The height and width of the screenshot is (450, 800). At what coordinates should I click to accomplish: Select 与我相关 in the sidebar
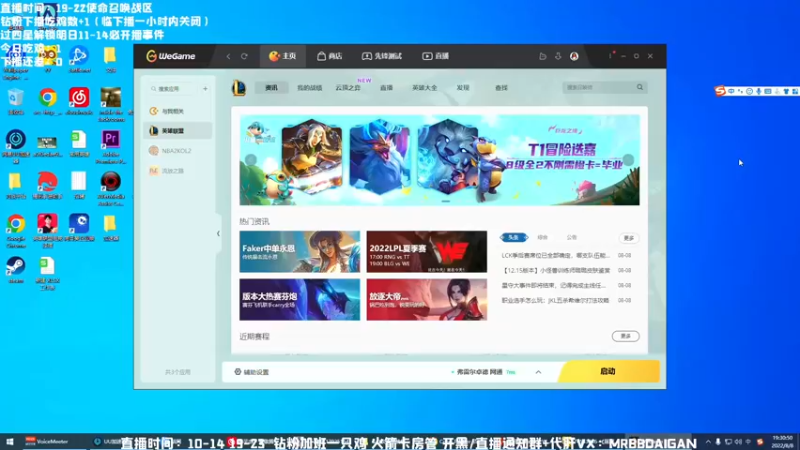(177, 111)
